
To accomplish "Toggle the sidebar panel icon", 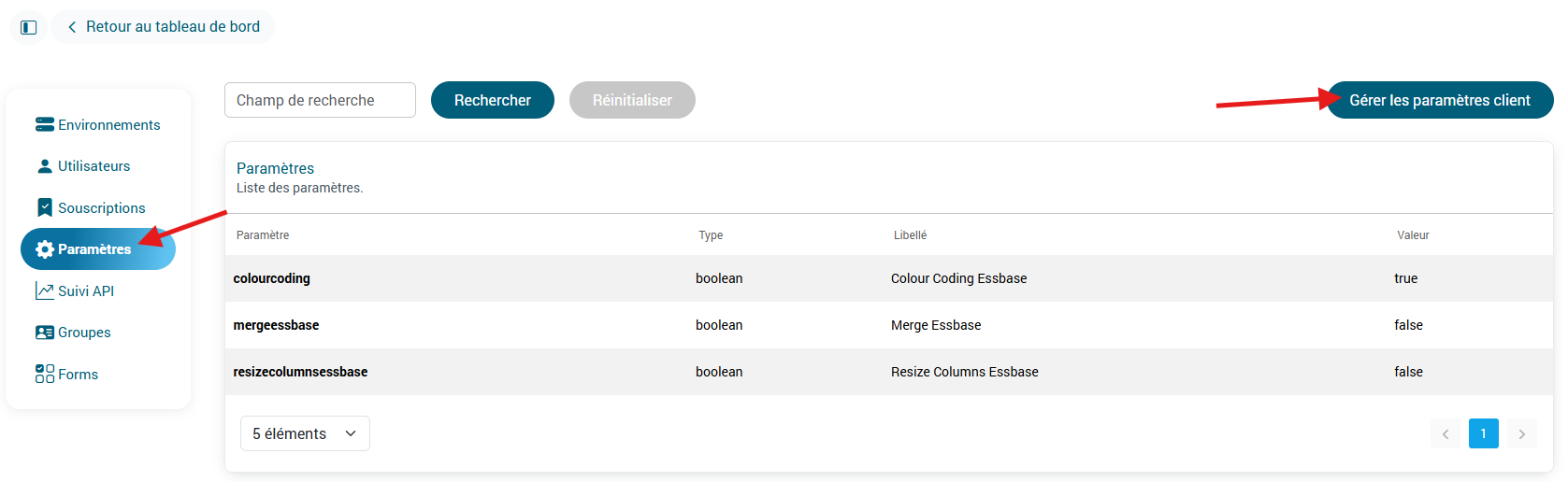I will [x=29, y=27].
